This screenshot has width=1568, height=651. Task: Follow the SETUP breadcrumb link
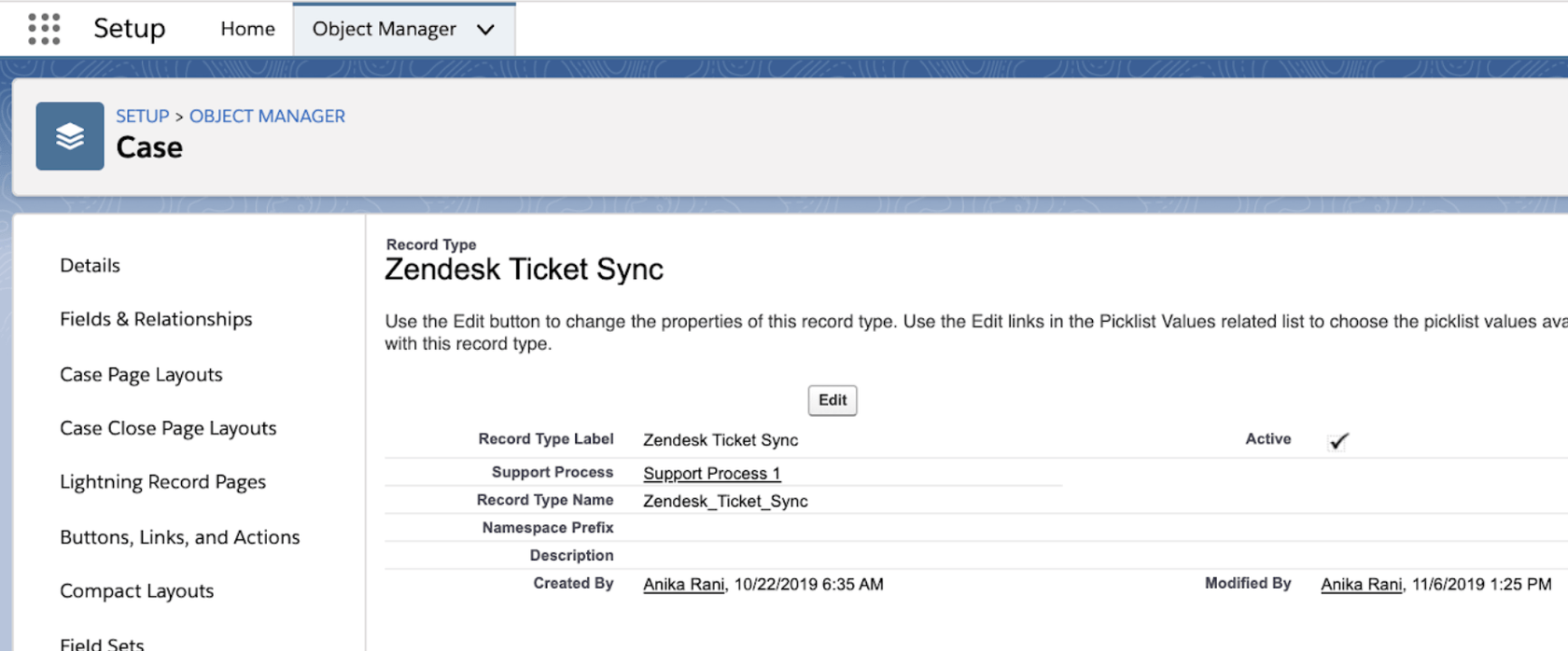click(x=142, y=116)
